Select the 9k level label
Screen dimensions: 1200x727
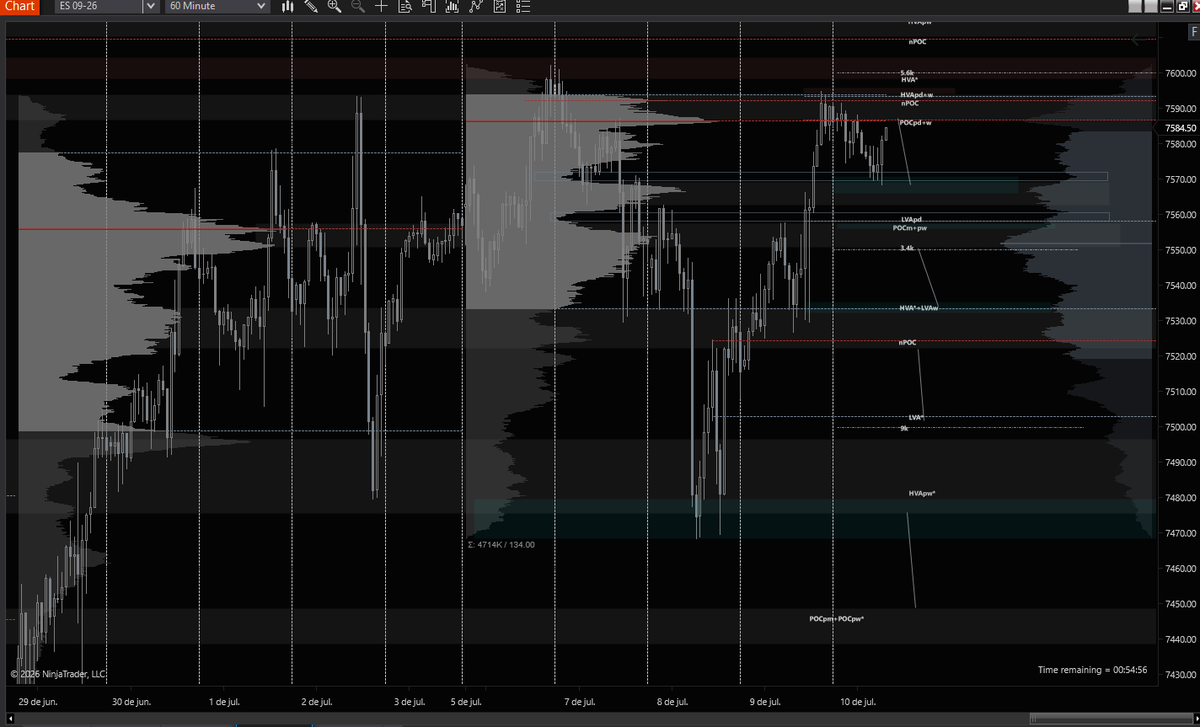pyautogui.click(x=904, y=428)
